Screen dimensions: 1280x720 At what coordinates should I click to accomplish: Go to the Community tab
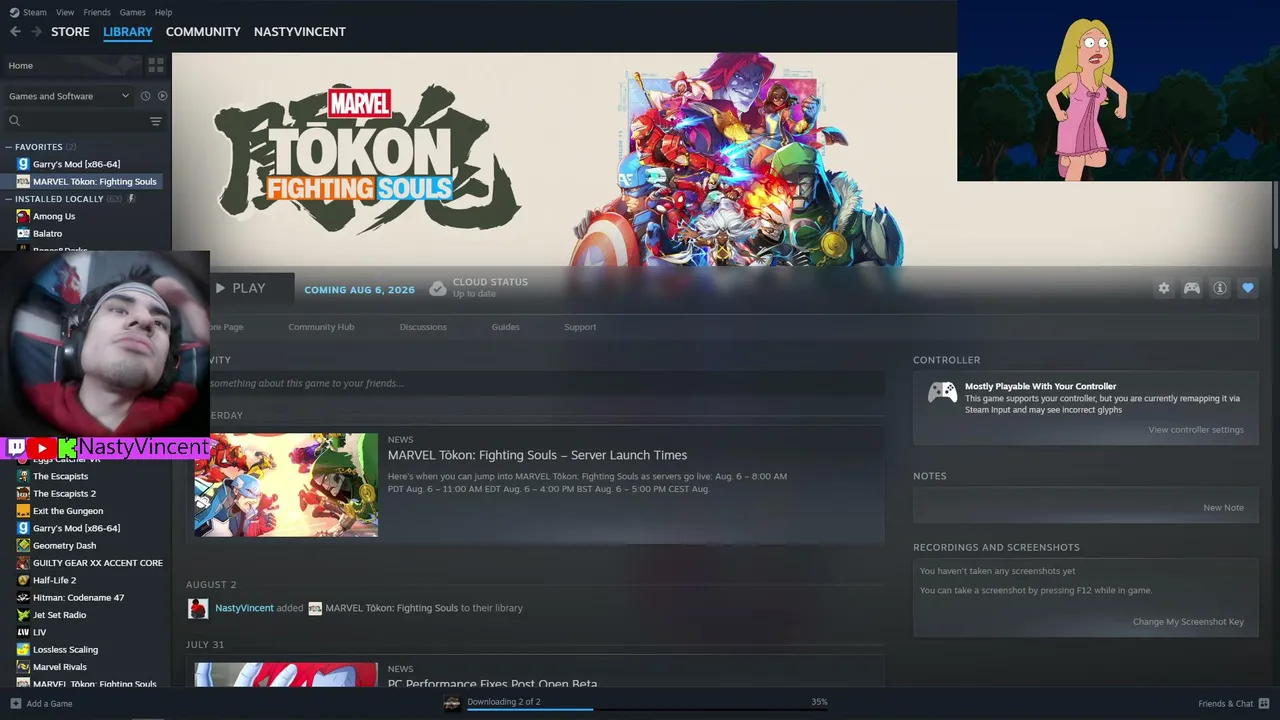click(x=203, y=32)
